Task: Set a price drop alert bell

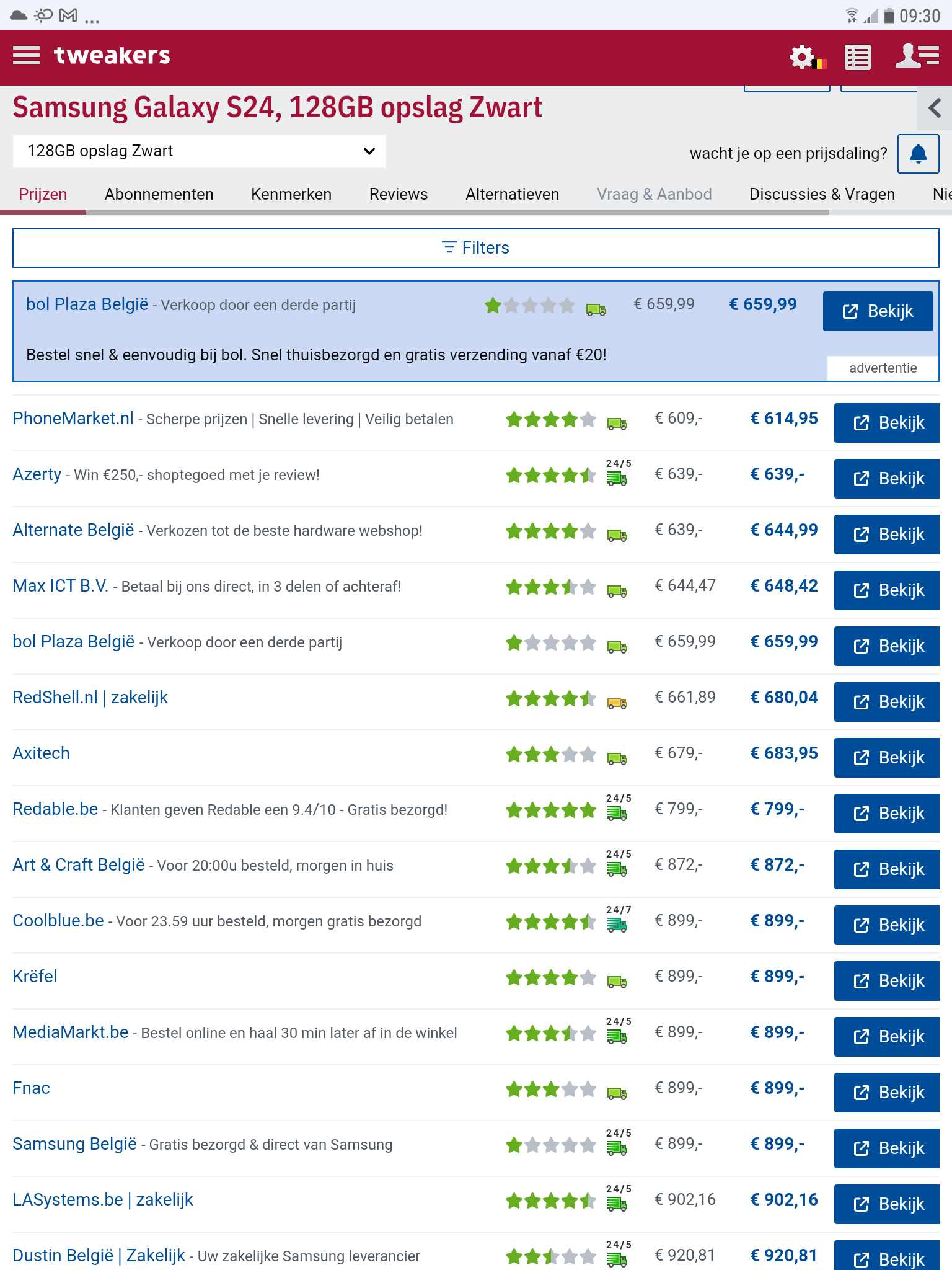Action: tap(918, 153)
